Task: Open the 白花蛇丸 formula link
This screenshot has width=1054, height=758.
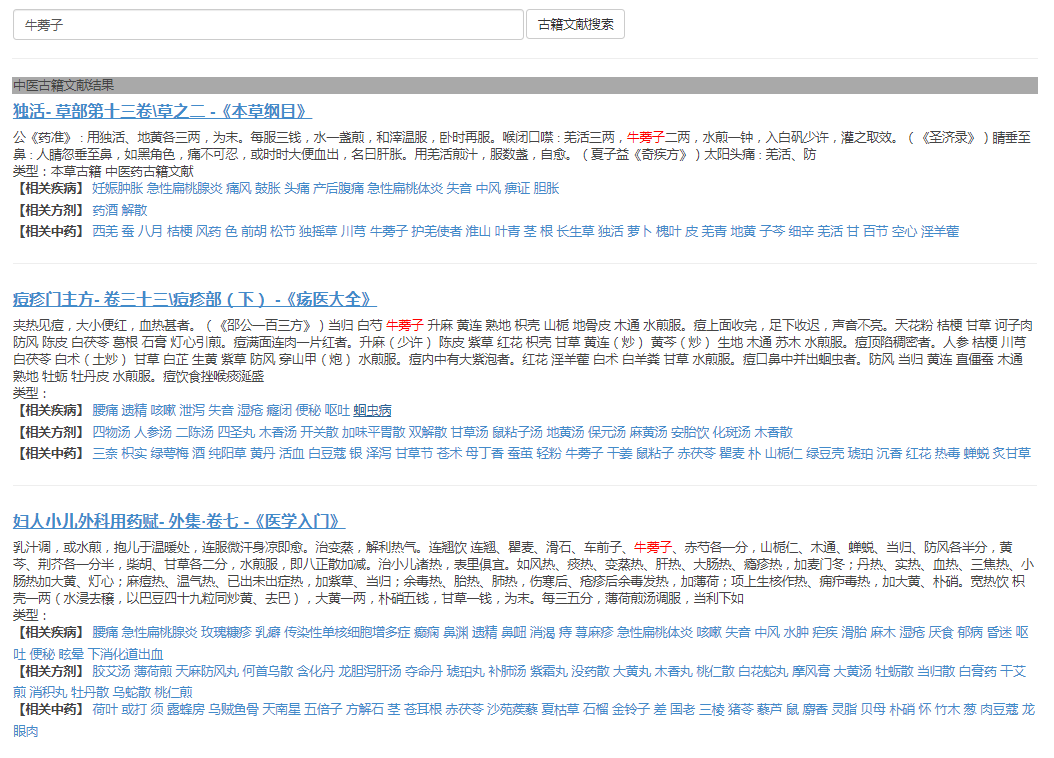Action: click(x=763, y=671)
